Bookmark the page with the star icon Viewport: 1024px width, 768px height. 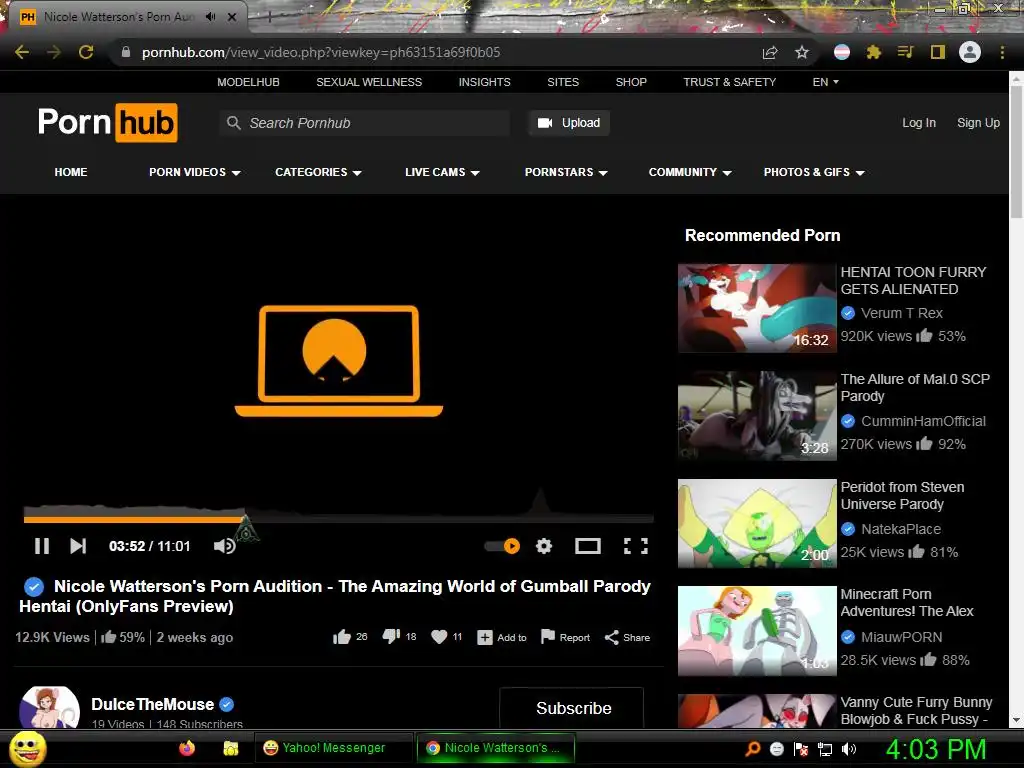pos(801,52)
